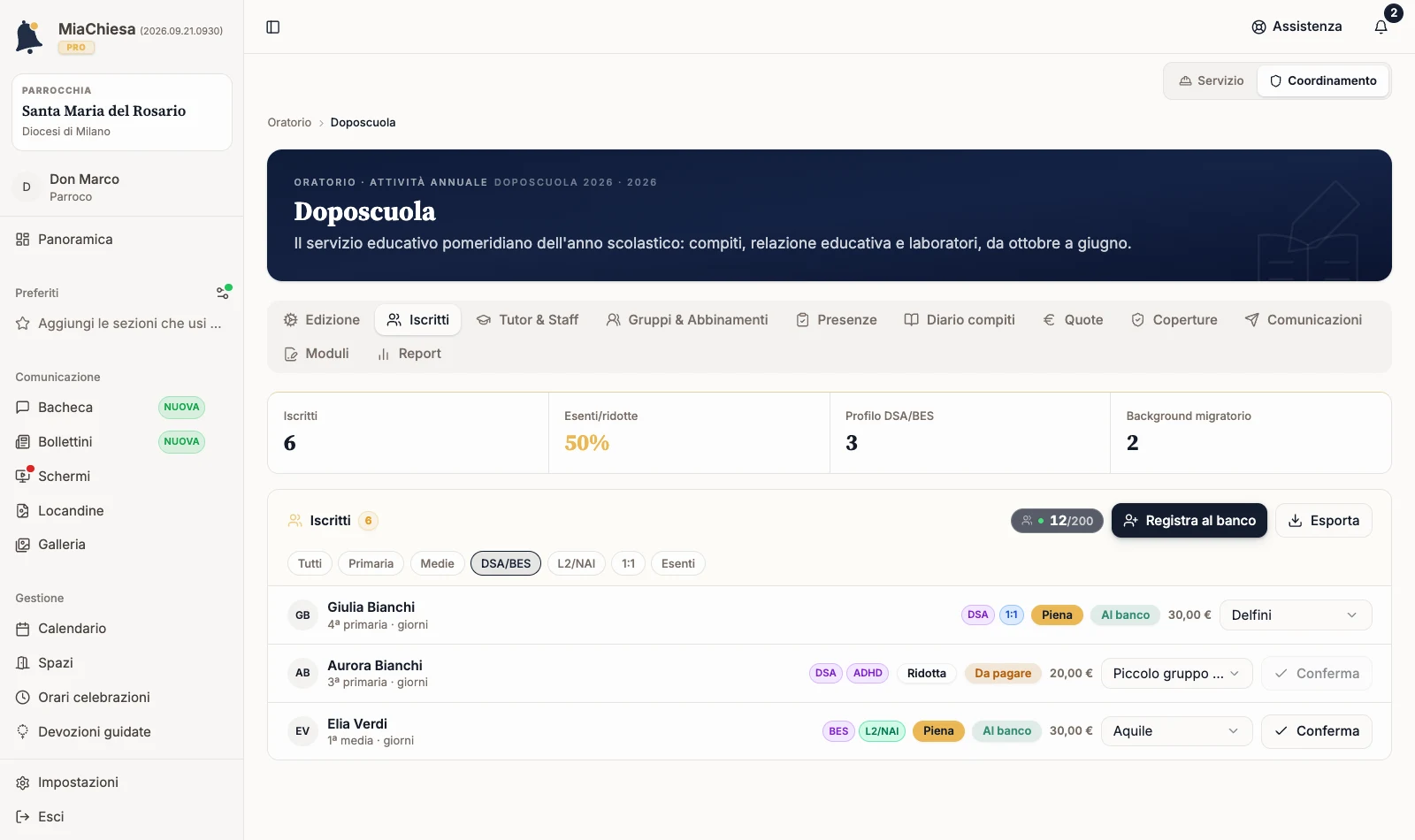Switch to the Diario compiti tab
Viewport: 1415px width, 840px height.
coord(960,320)
